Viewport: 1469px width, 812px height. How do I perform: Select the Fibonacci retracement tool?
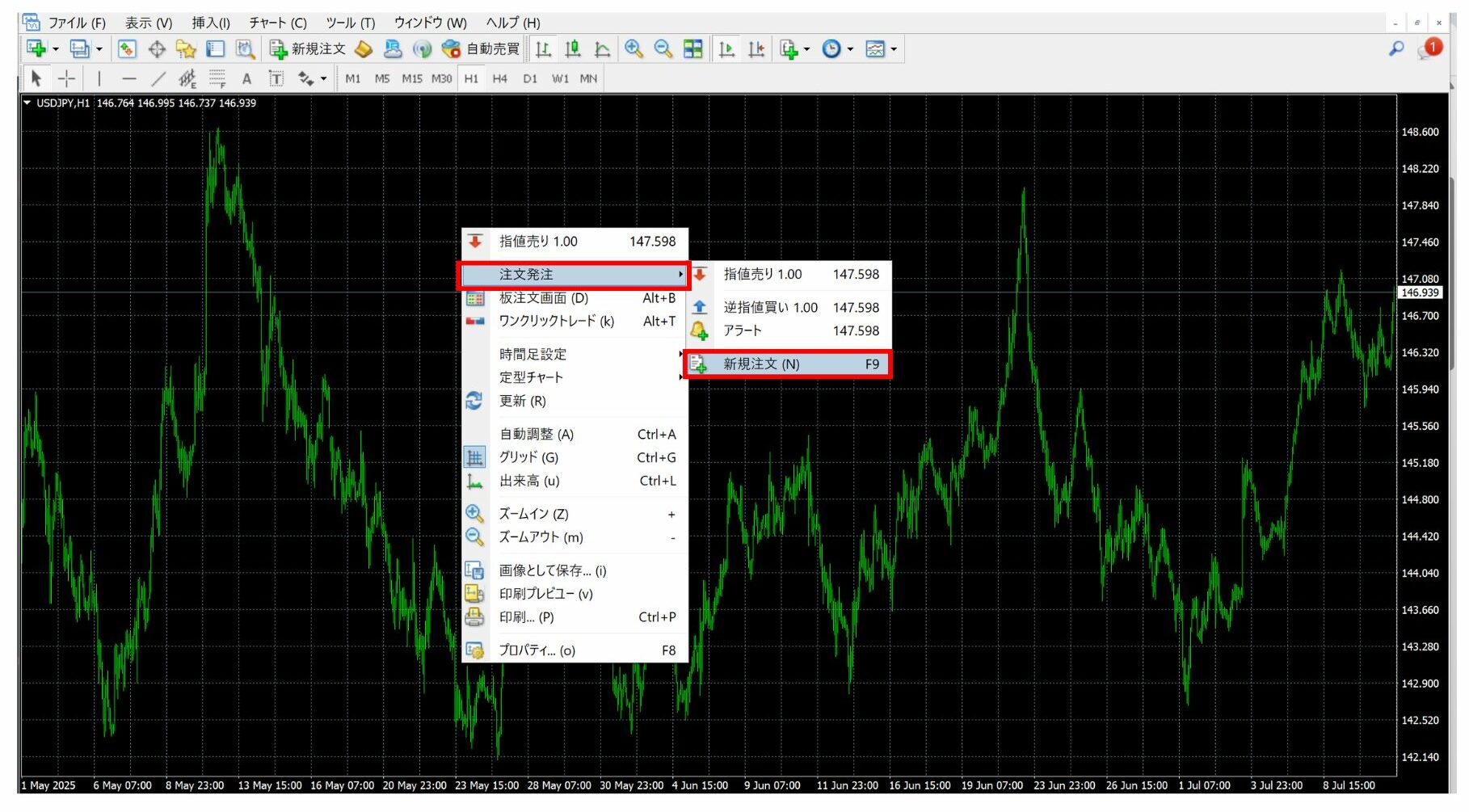point(217,78)
